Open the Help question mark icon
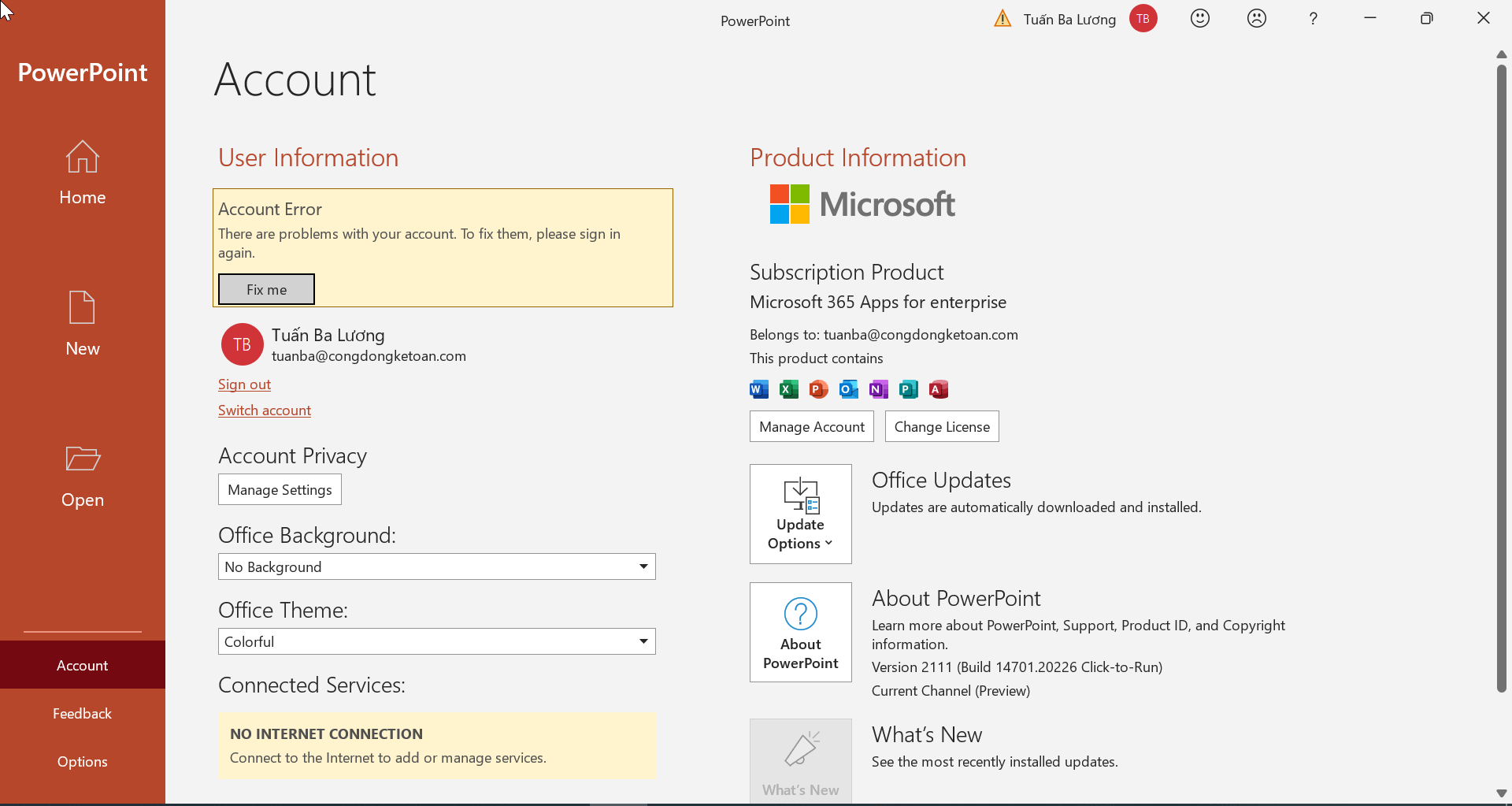 point(1313,19)
